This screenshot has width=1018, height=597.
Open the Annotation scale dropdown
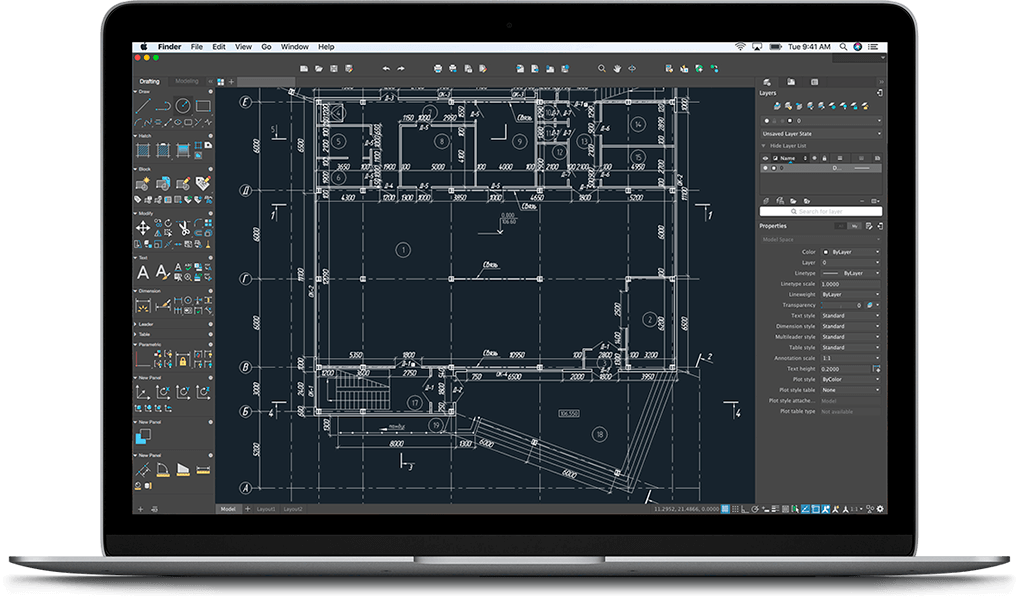click(x=849, y=358)
